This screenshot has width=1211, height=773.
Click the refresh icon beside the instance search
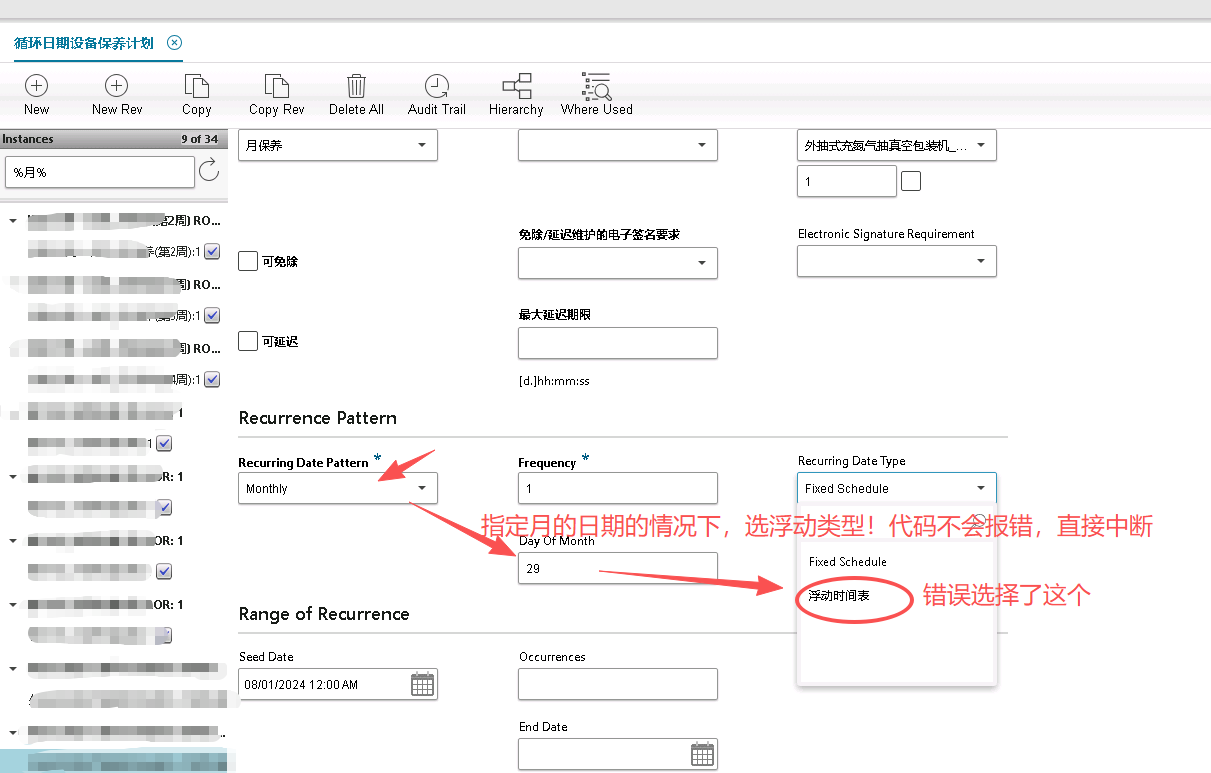(213, 171)
